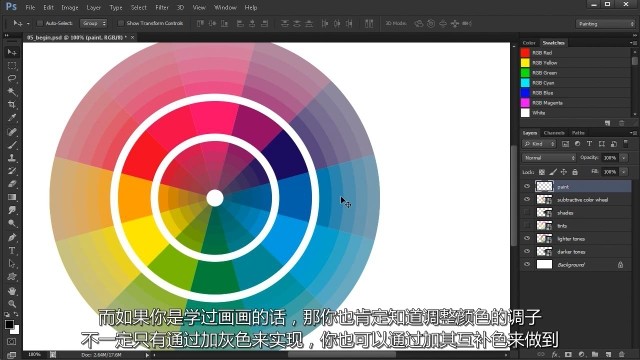The image size is (640, 360).
Task: Select the Lasso tool
Action: [12, 78]
